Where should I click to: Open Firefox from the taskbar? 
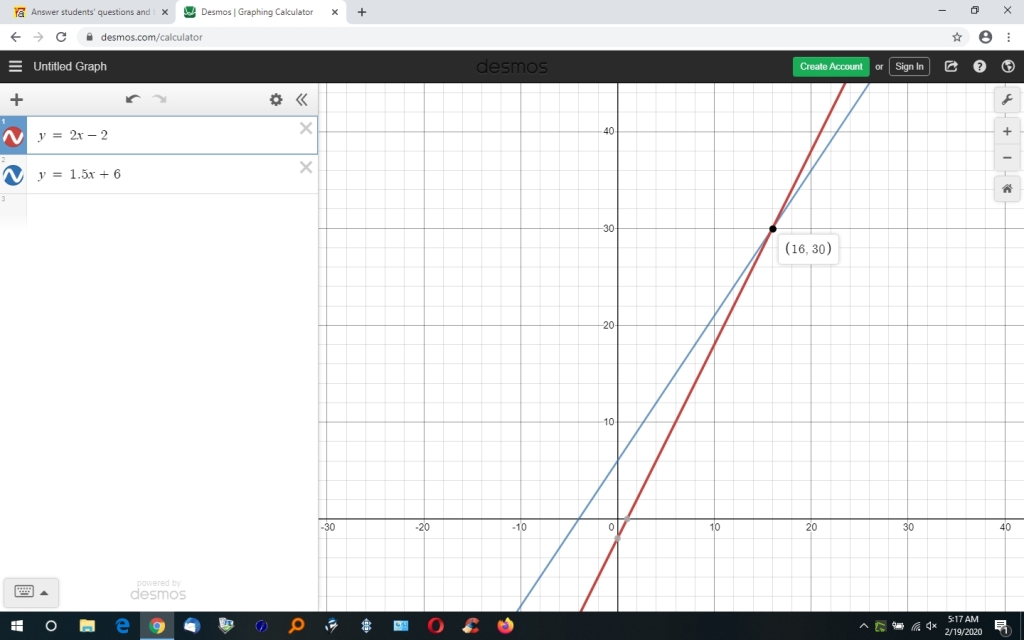[x=505, y=626]
